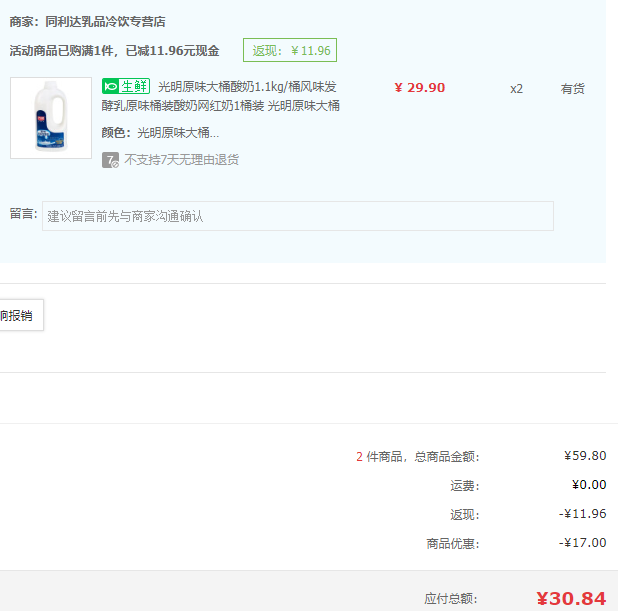Click the 返现 ¥11.96 cashback tag
This screenshot has height=611, width=618.
pyautogui.click(x=290, y=50)
